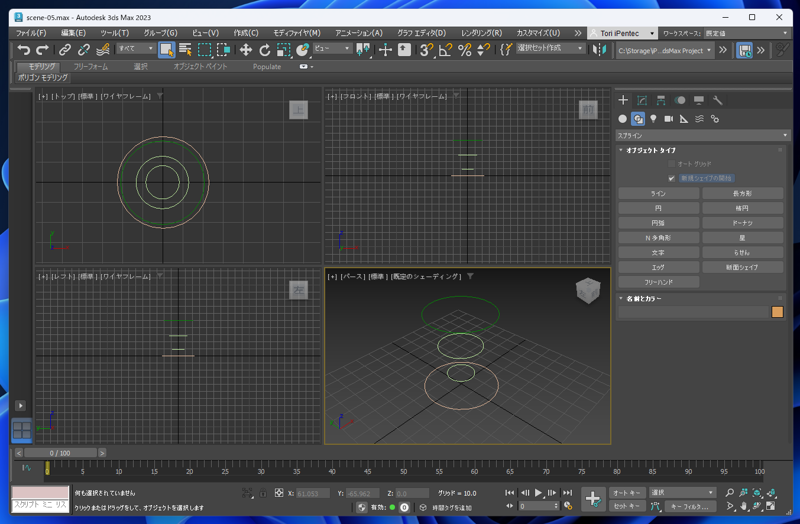
Task: Select the Unlink Selection icon
Action: [x=84, y=49]
